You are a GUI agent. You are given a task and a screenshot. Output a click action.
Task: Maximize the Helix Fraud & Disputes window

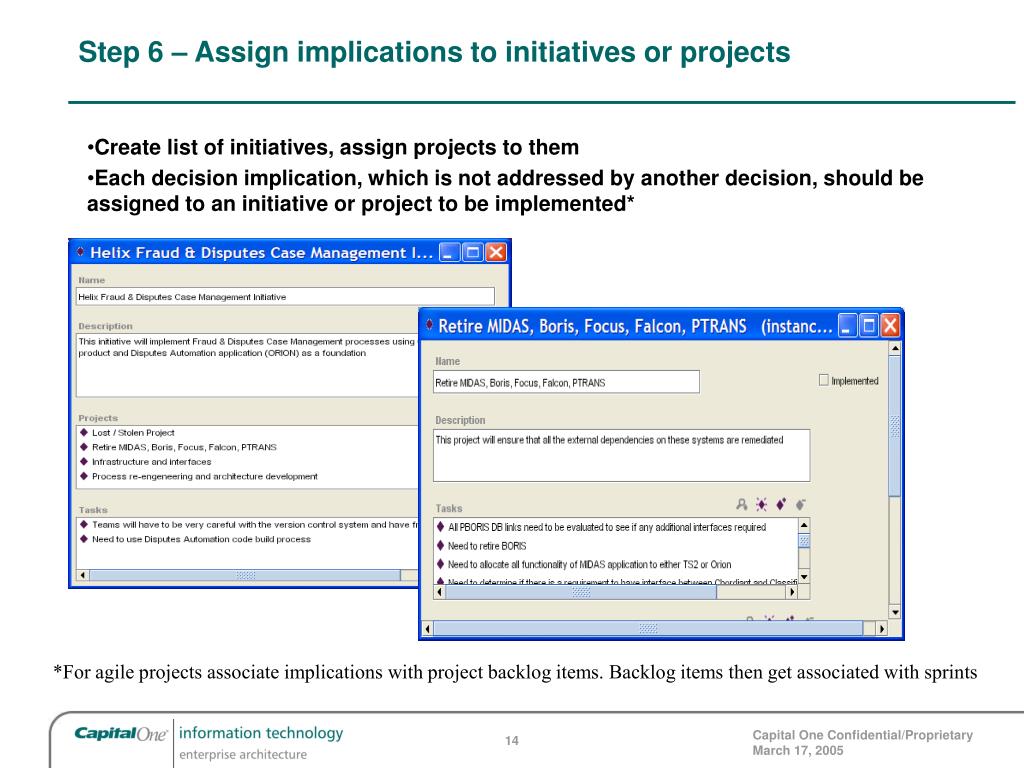pos(473,252)
